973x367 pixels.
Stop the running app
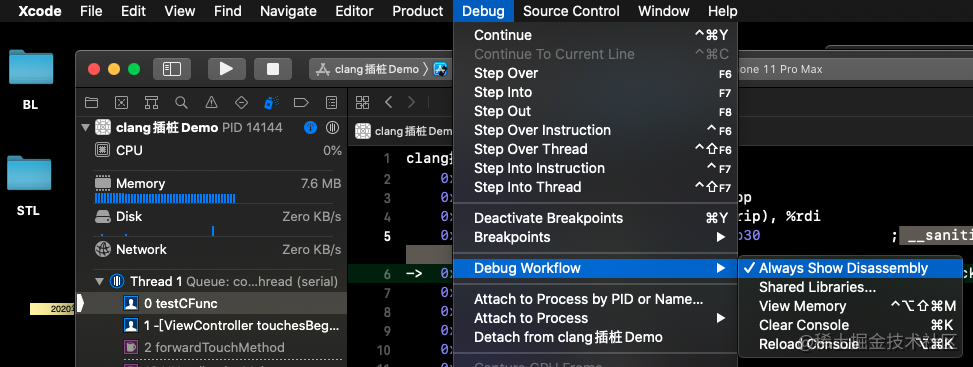pyautogui.click(x=272, y=69)
